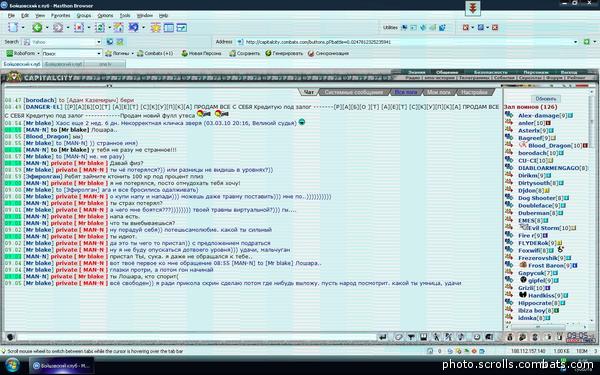Open the Tools menu
Viewport: 600px width, 375px height.
[125, 15]
